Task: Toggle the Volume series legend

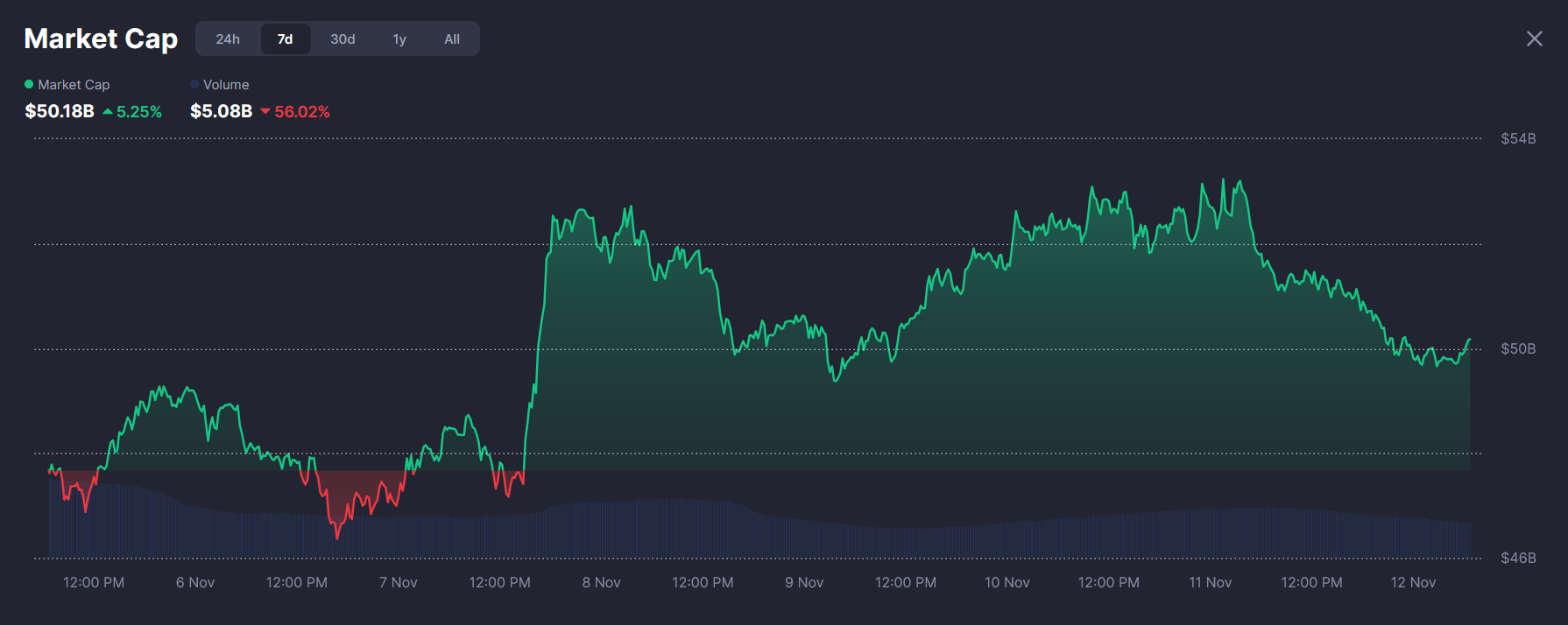Action: coord(220,84)
